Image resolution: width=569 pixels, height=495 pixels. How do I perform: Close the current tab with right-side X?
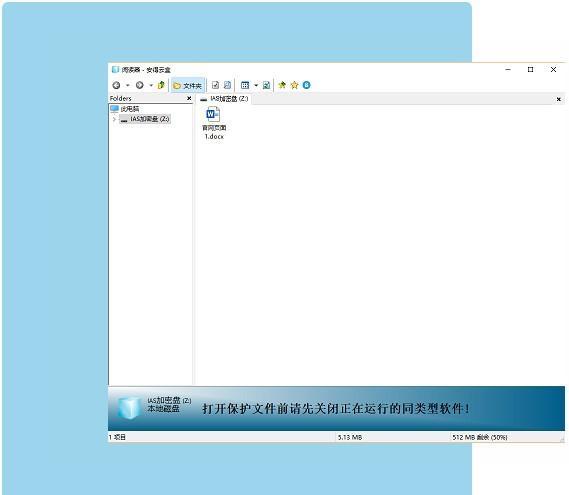(559, 99)
